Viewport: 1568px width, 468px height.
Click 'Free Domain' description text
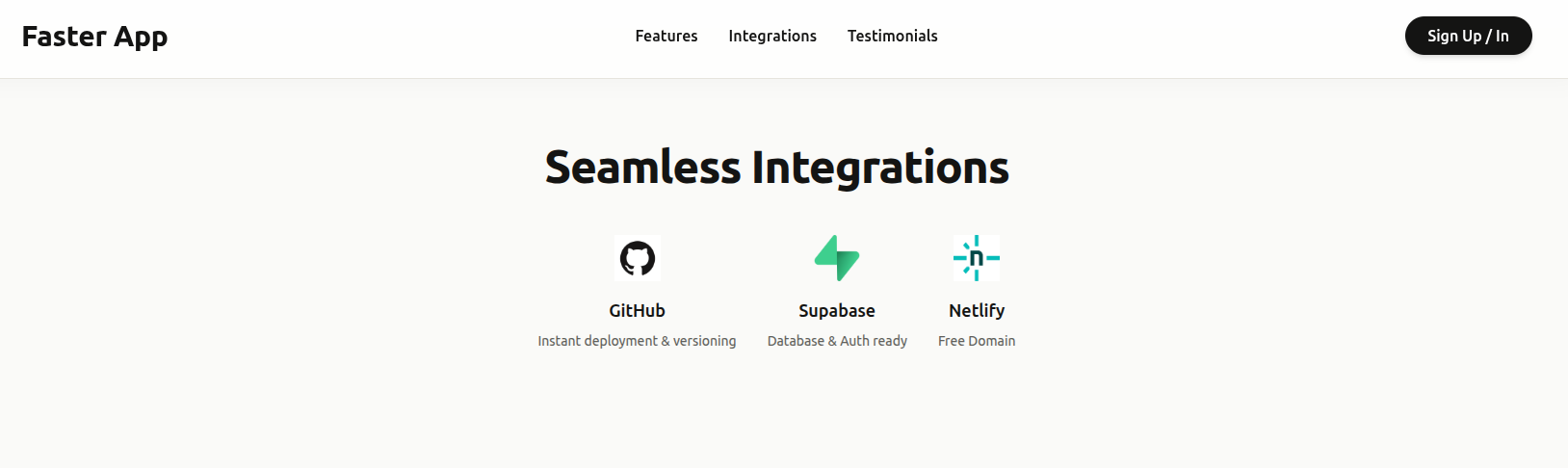point(977,341)
